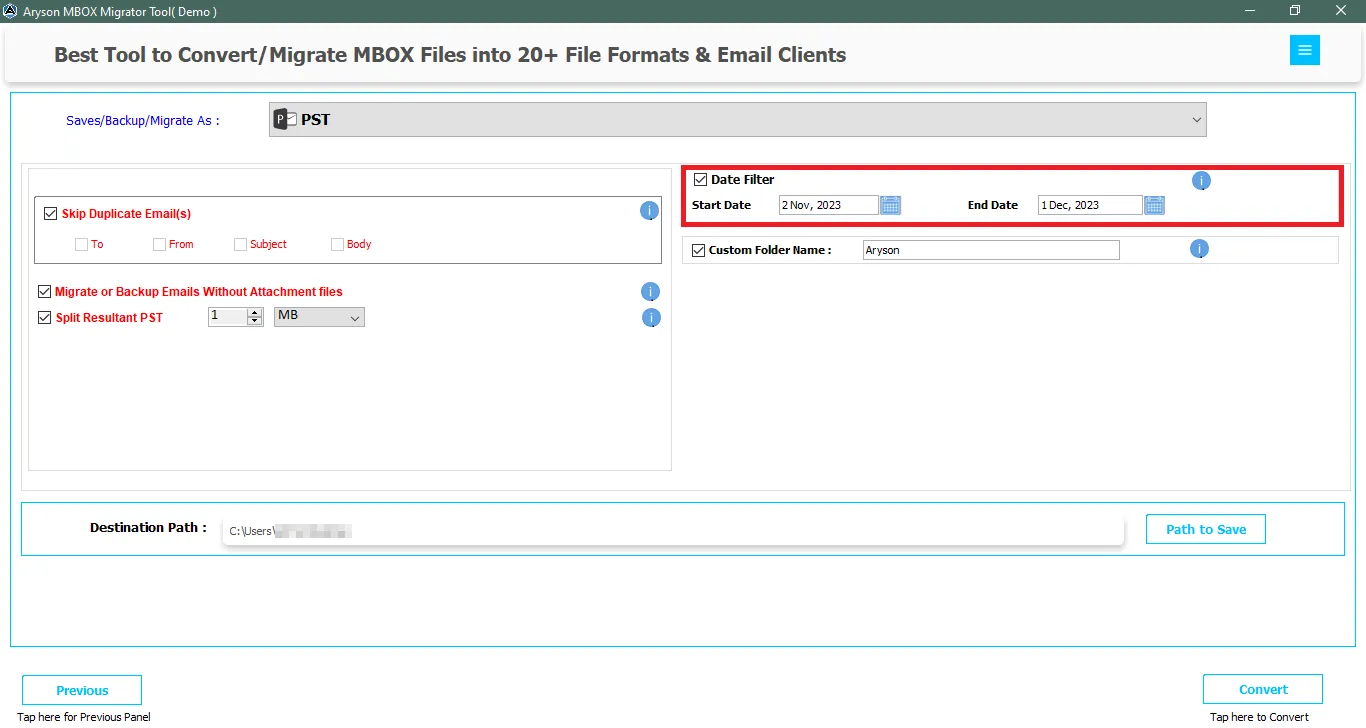Click the Path to Save button
Screen dimensions: 1366x728
[1206, 529]
